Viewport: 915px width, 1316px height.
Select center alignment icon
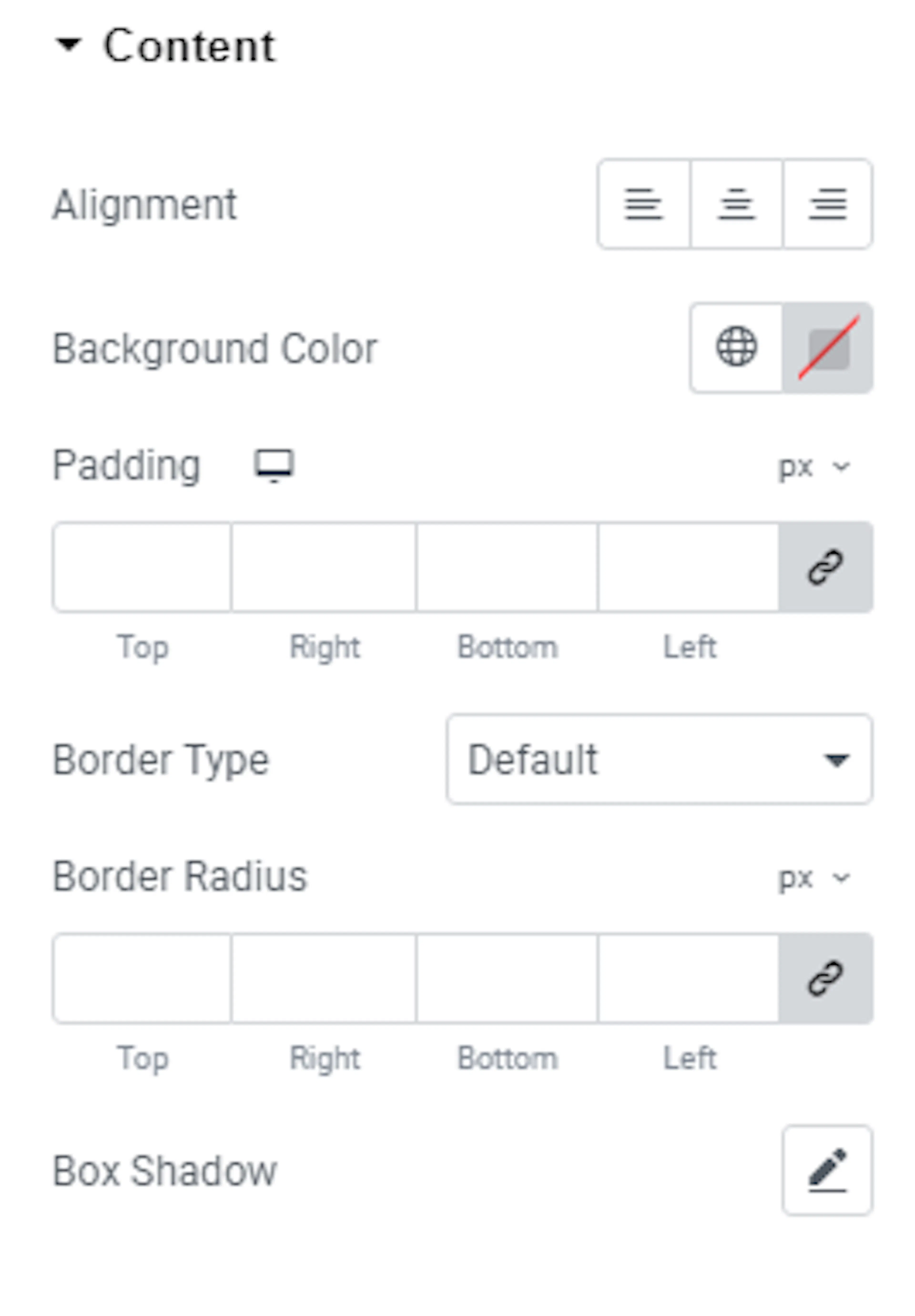tap(736, 204)
